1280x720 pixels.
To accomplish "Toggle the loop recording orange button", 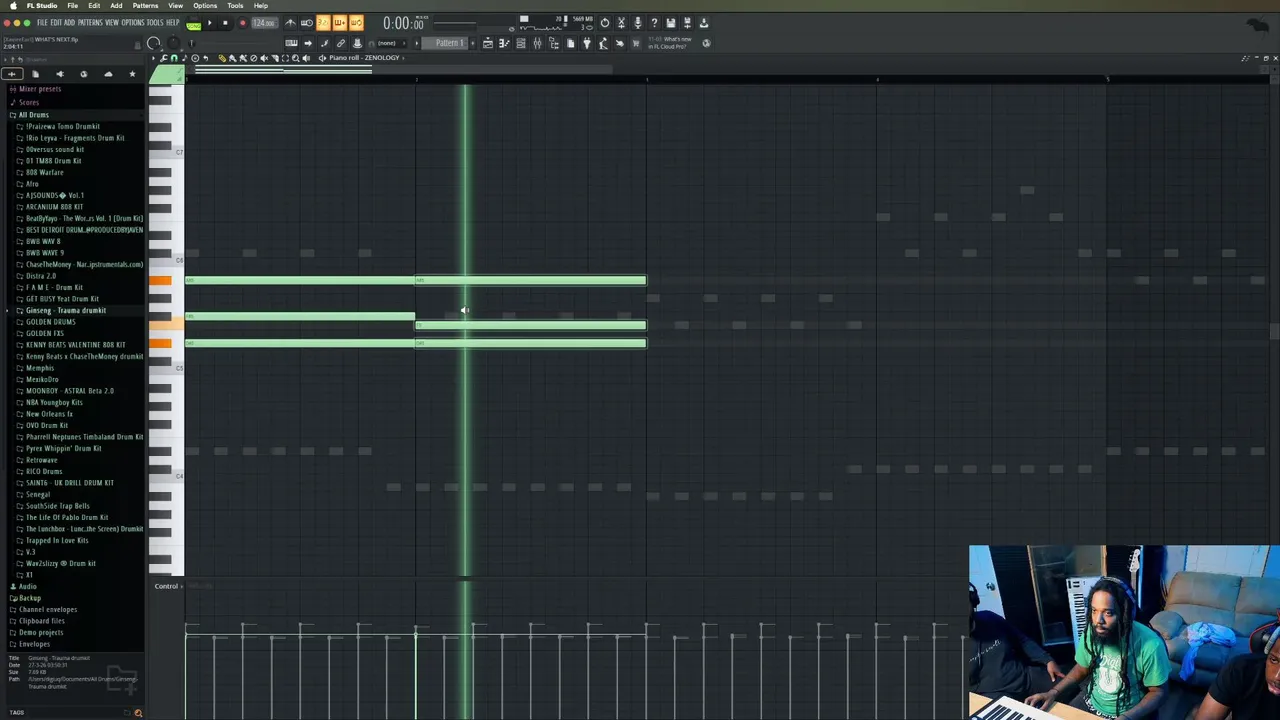I will [x=356, y=23].
